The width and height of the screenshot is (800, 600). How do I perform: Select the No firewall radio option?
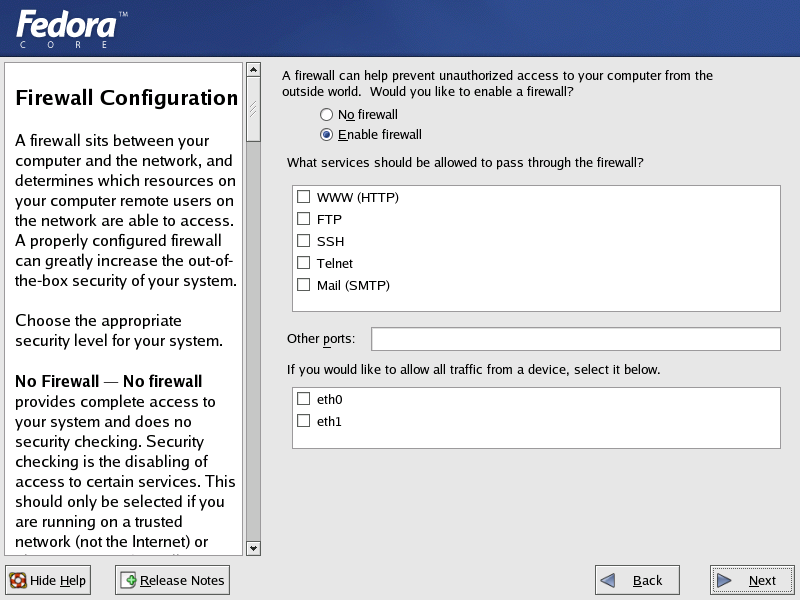pos(327,115)
